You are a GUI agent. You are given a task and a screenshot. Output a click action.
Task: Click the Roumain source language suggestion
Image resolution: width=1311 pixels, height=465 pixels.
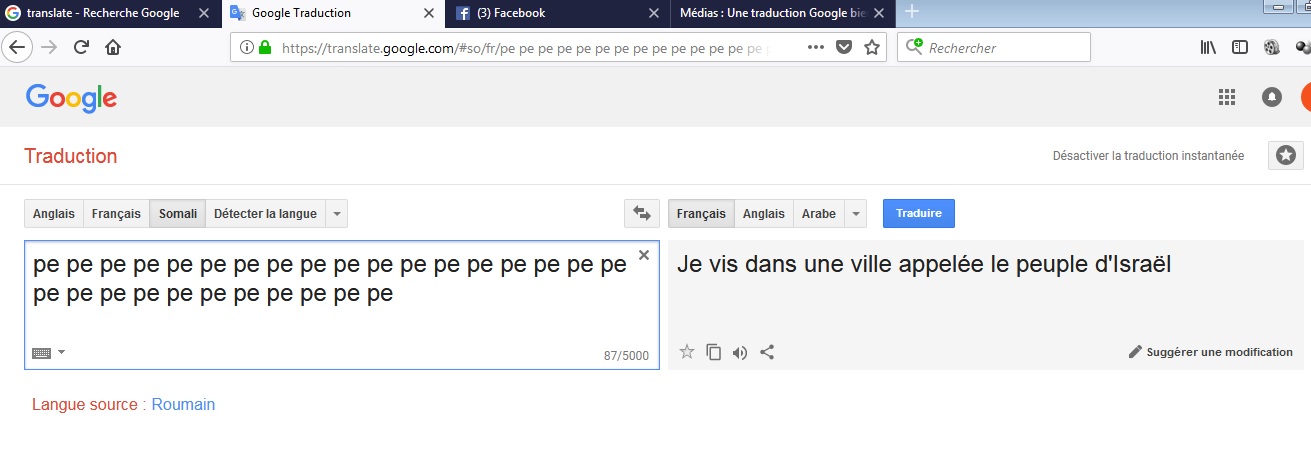(183, 405)
